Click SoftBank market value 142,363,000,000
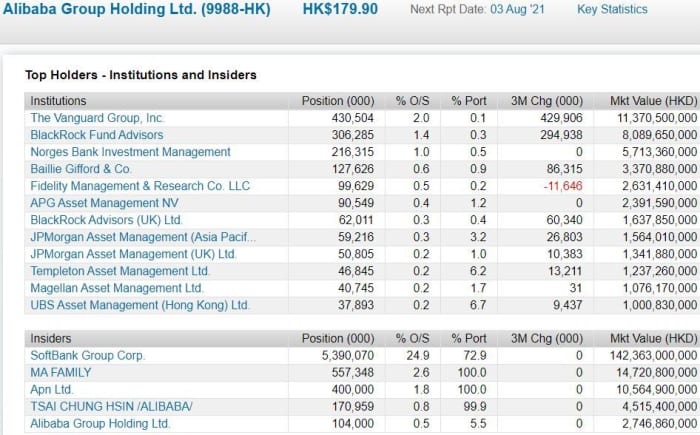Screen dimensions: 700x435 pos(654,356)
